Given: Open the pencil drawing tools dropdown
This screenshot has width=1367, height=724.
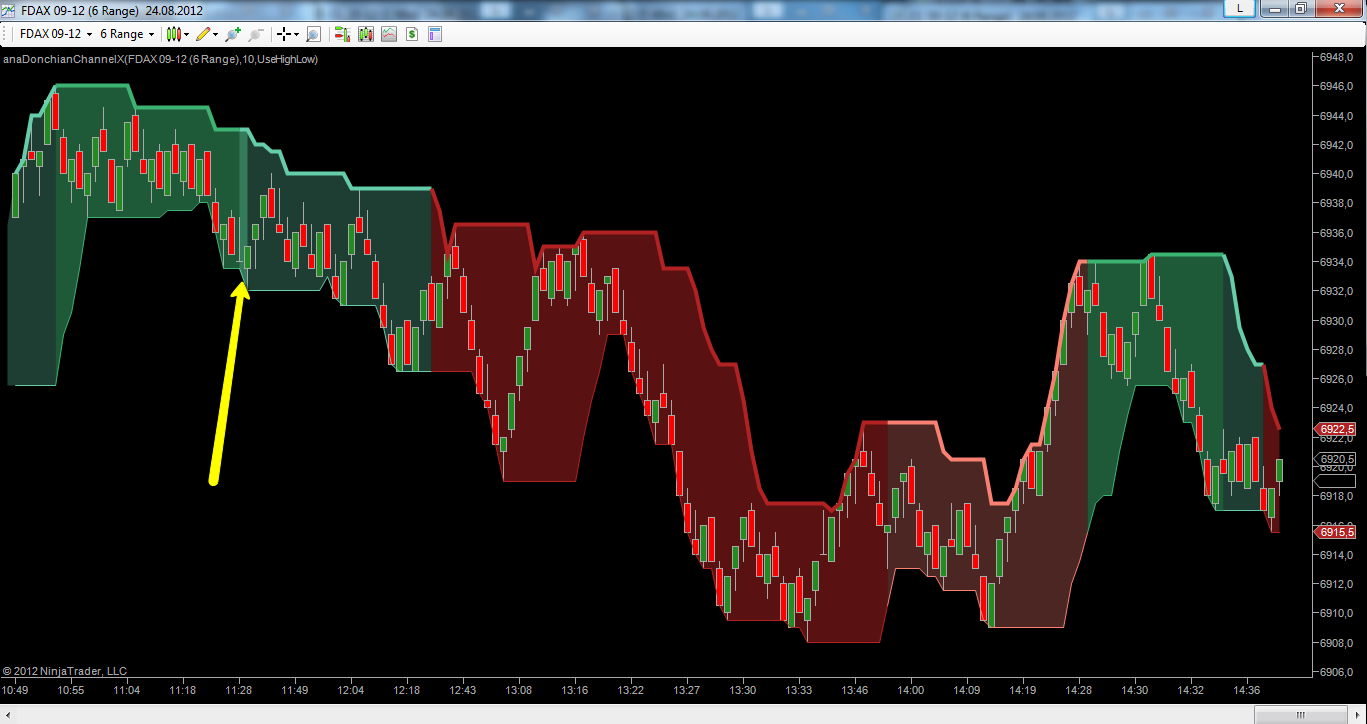Looking at the screenshot, I should 207,34.
